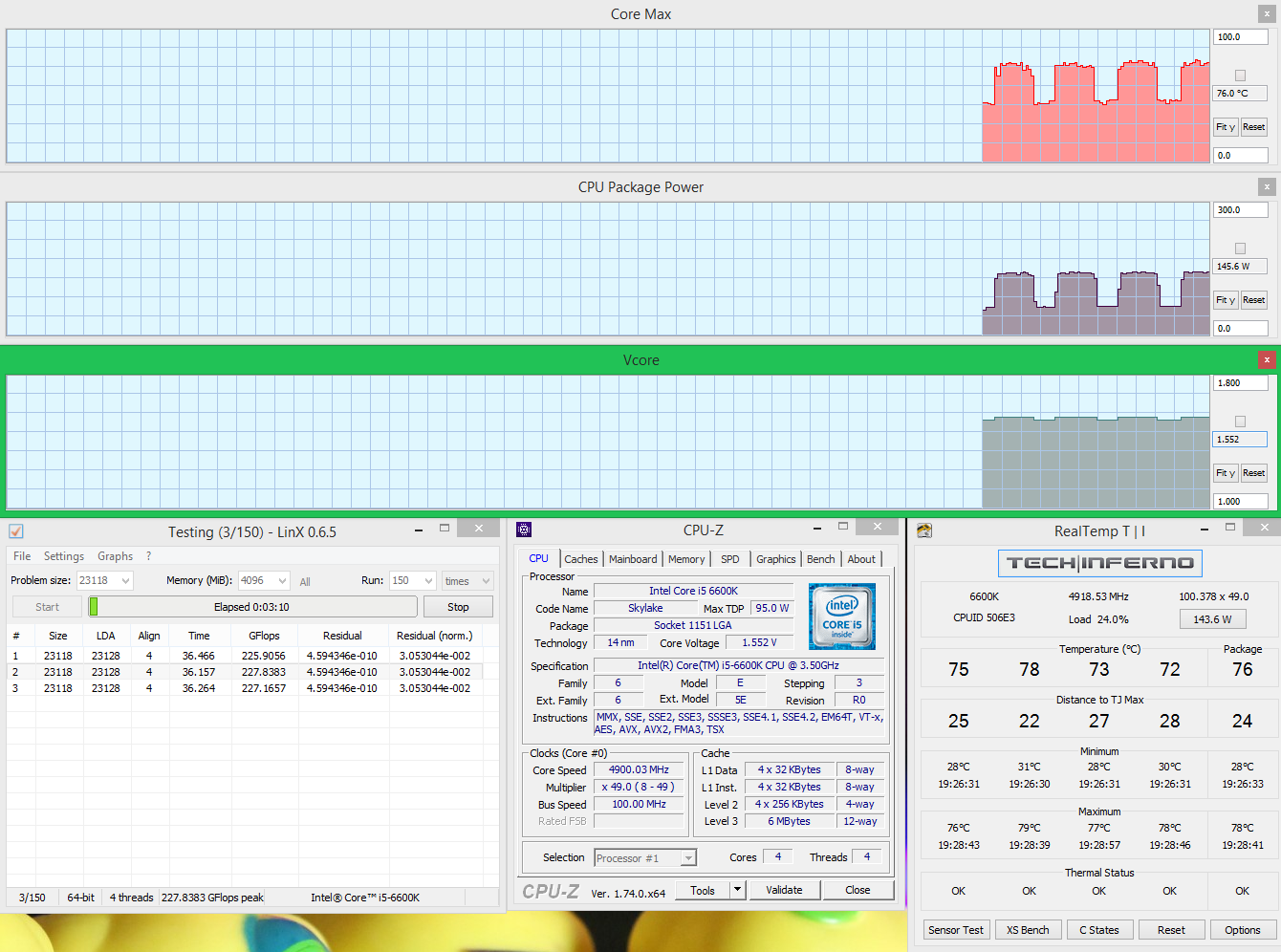Open the ? help menu in LinX
This screenshot has height=952, width=1281.
(x=148, y=556)
